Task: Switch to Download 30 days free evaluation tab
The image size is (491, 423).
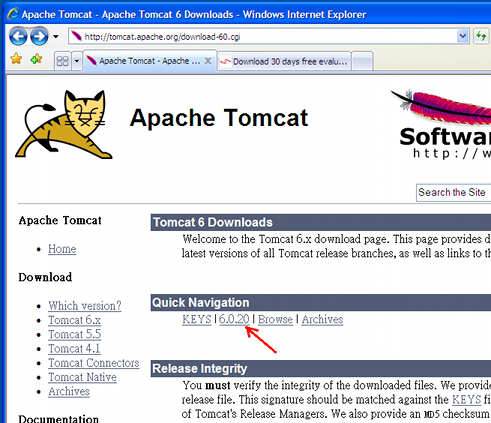Action: [x=284, y=62]
